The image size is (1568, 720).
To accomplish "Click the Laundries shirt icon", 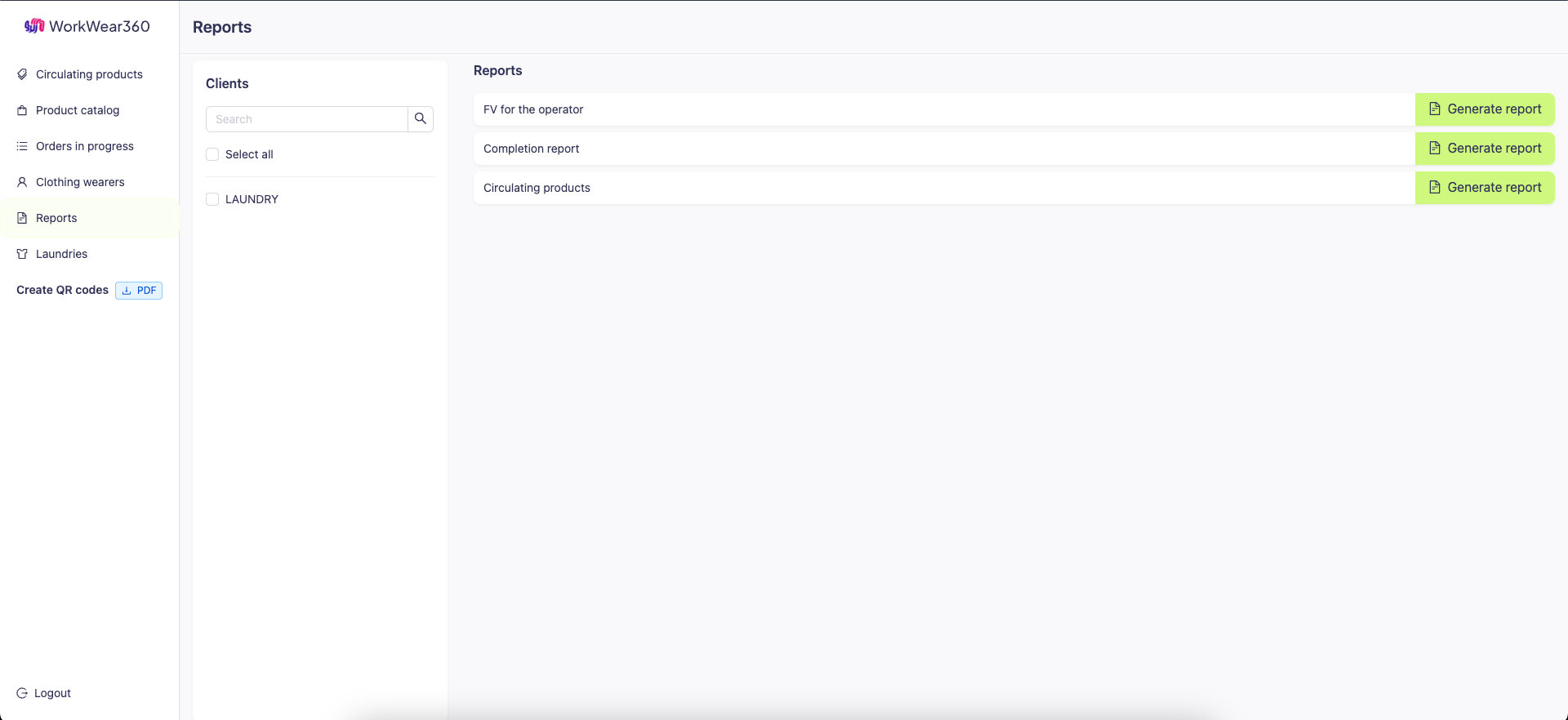I will pos(22,254).
